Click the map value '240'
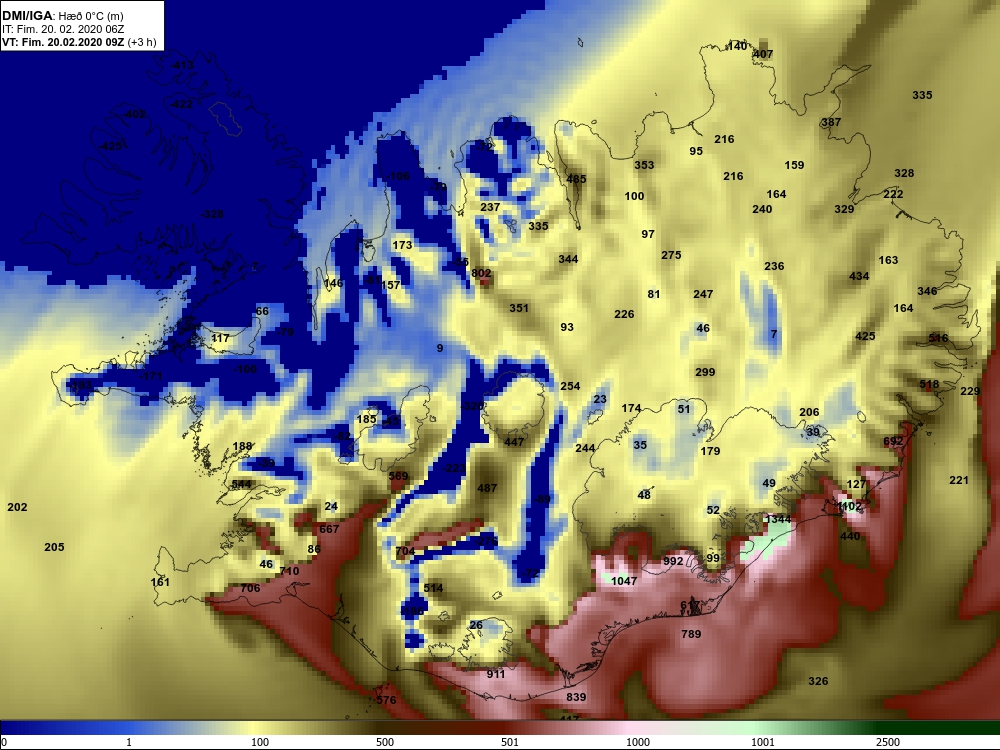 (x=762, y=209)
